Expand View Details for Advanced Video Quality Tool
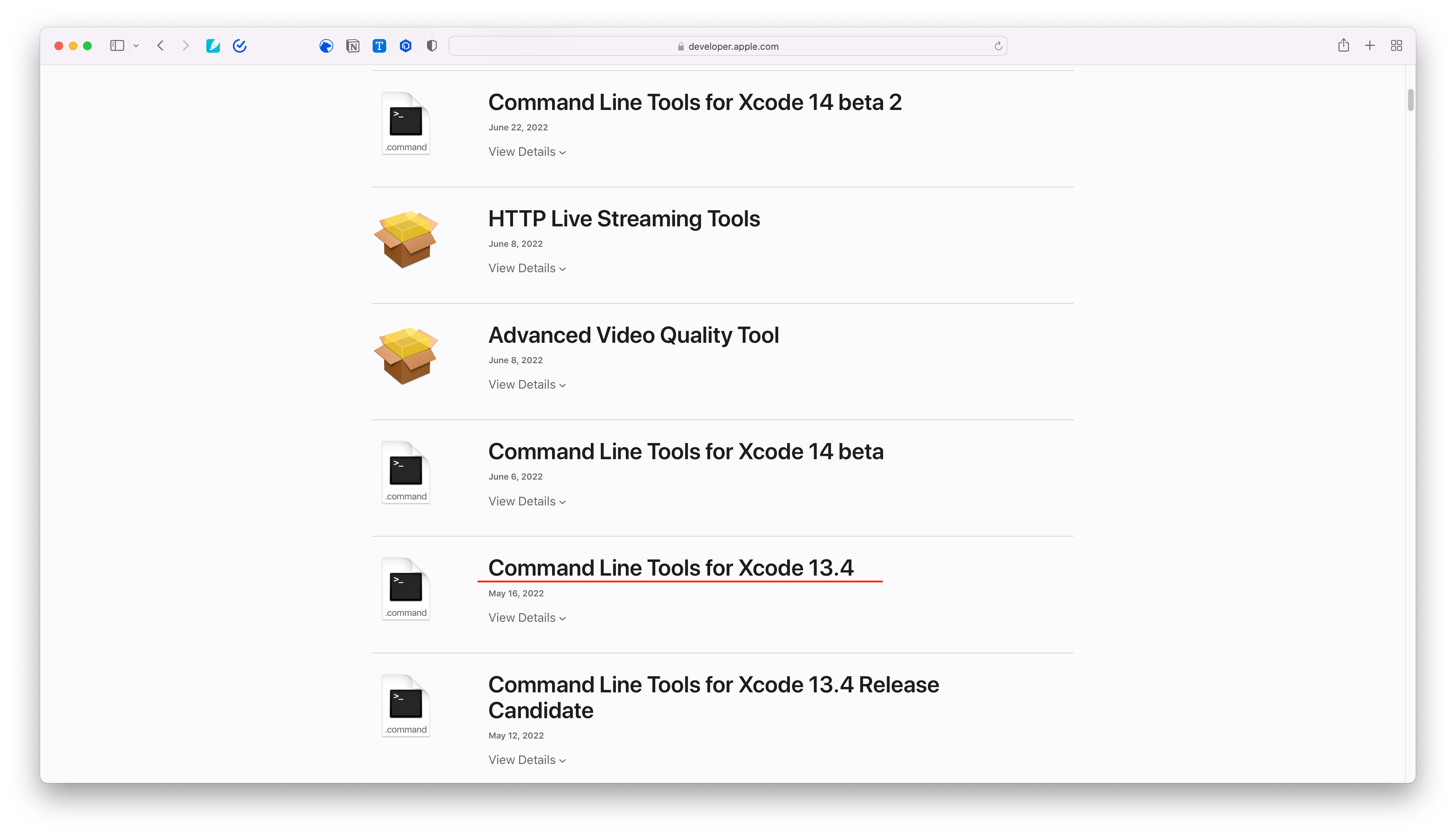1456x836 pixels. point(527,385)
